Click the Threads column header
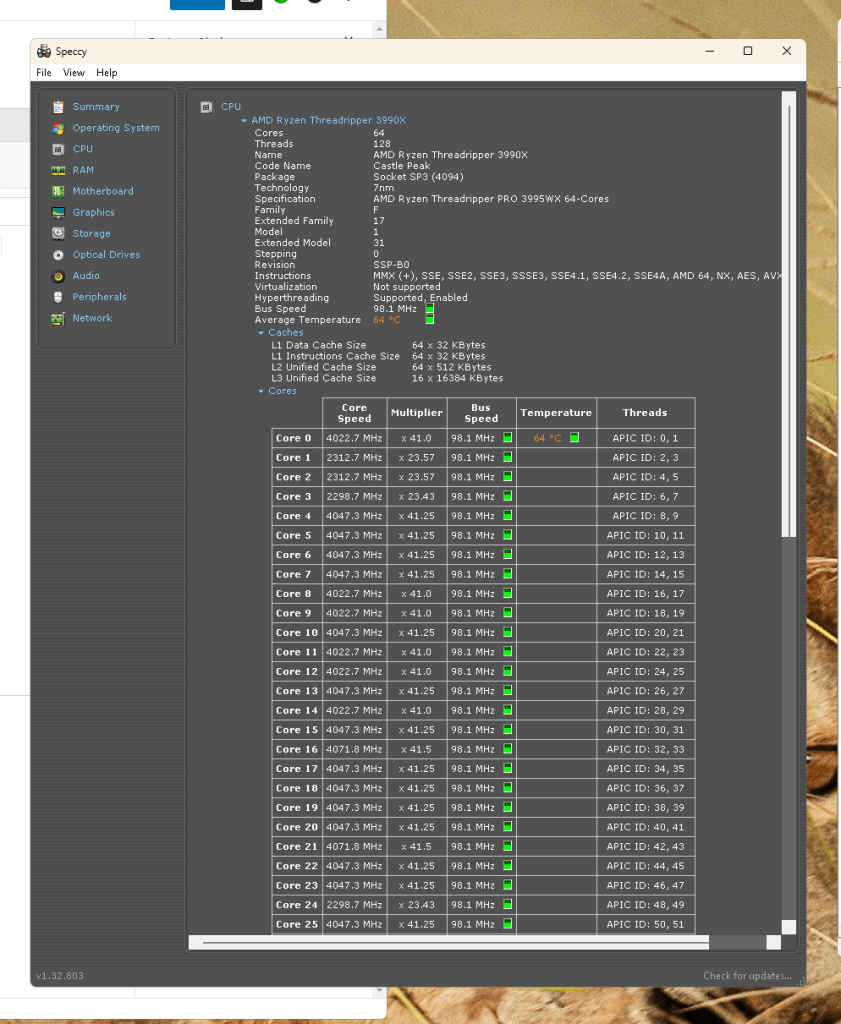The height and width of the screenshot is (1024, 841). click(645, 413)
